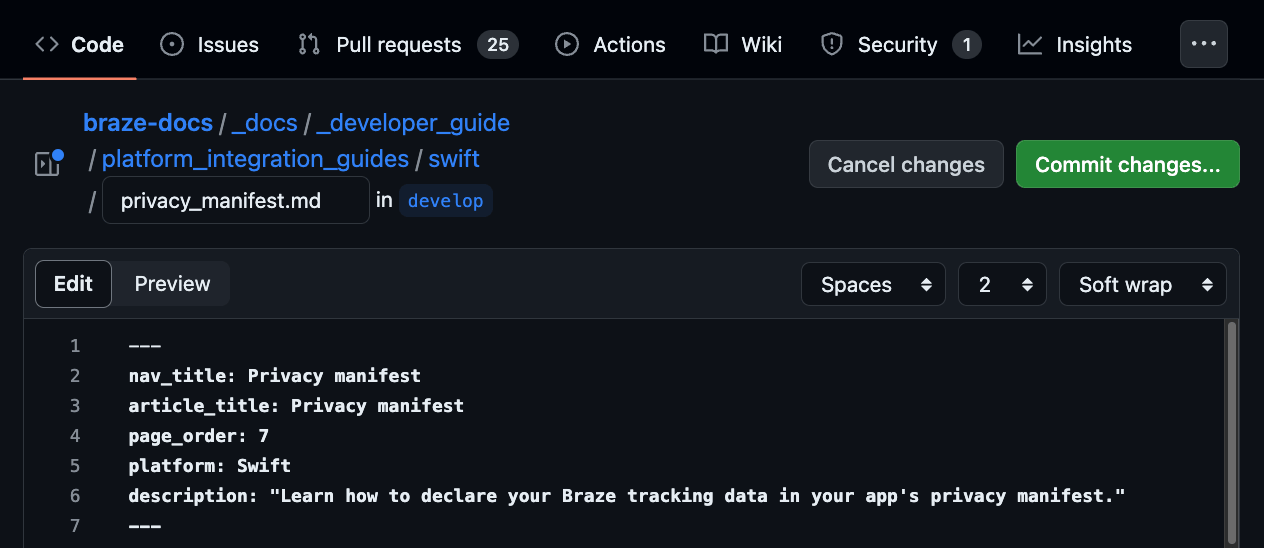Go to braze-docs repository root link
Viewport: 1264px width, 548px height.
[148, 123]
